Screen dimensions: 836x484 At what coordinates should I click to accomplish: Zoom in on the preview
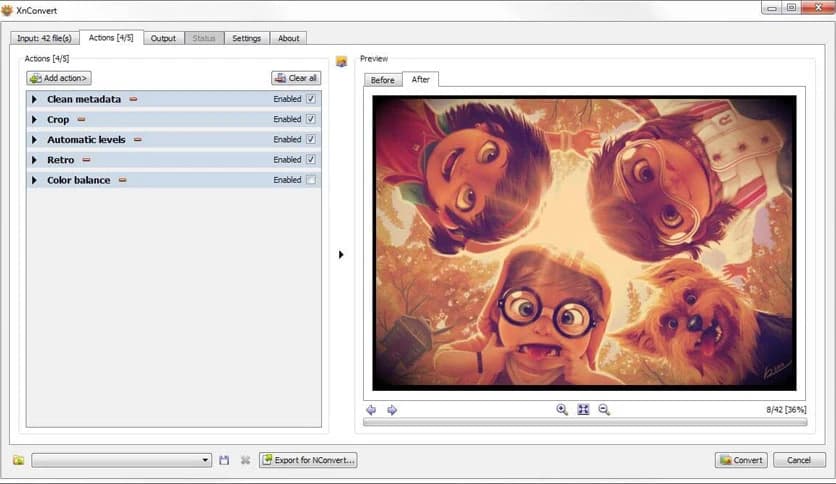tap(562, 409)
